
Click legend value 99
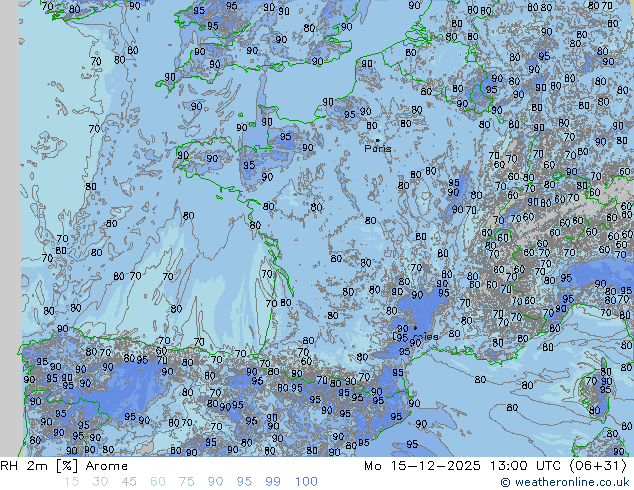pos(273,482)
